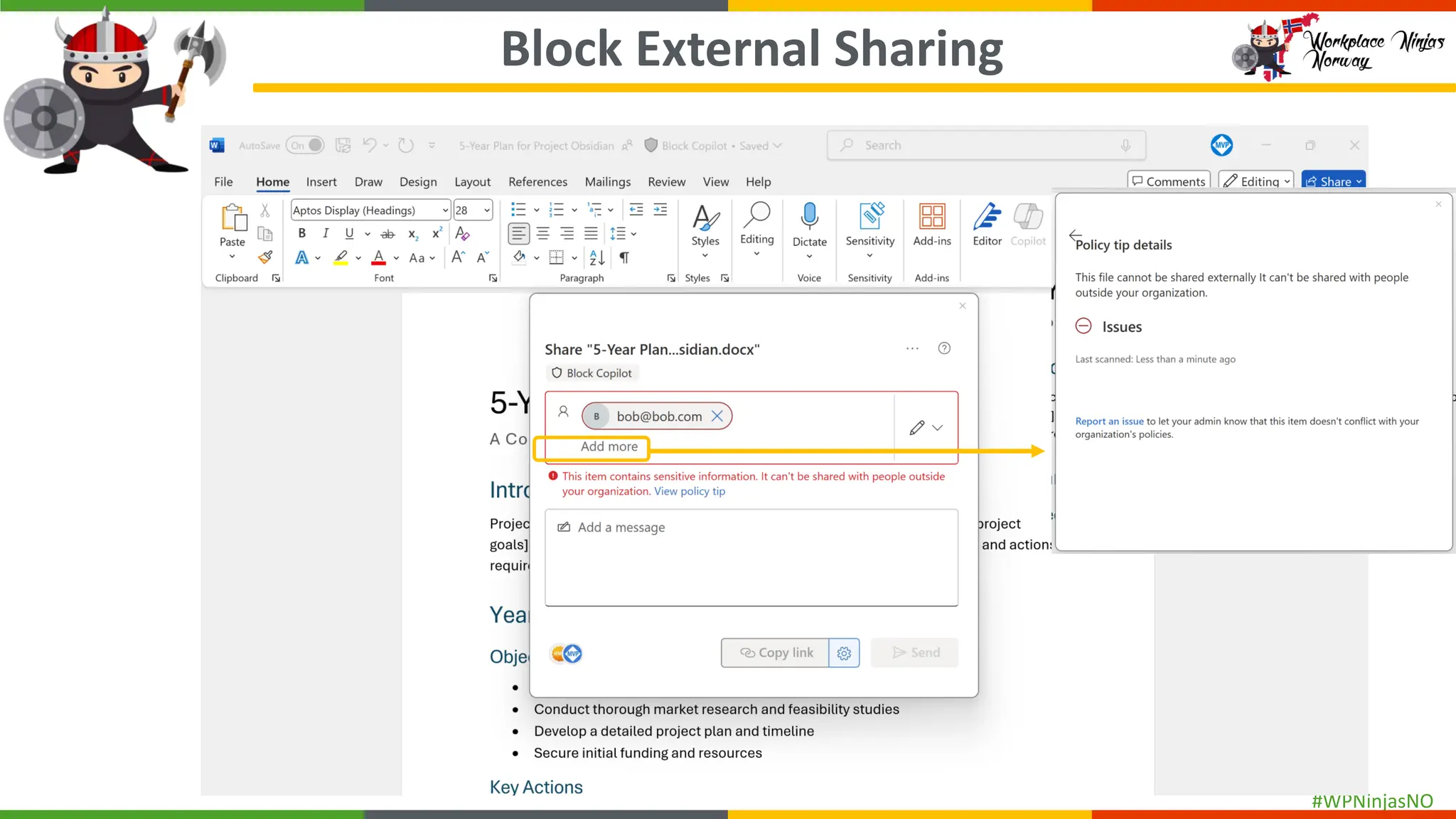Toggle Bold formatting
This screenshot has height=819, width=1456.
(x=302, y=233)
